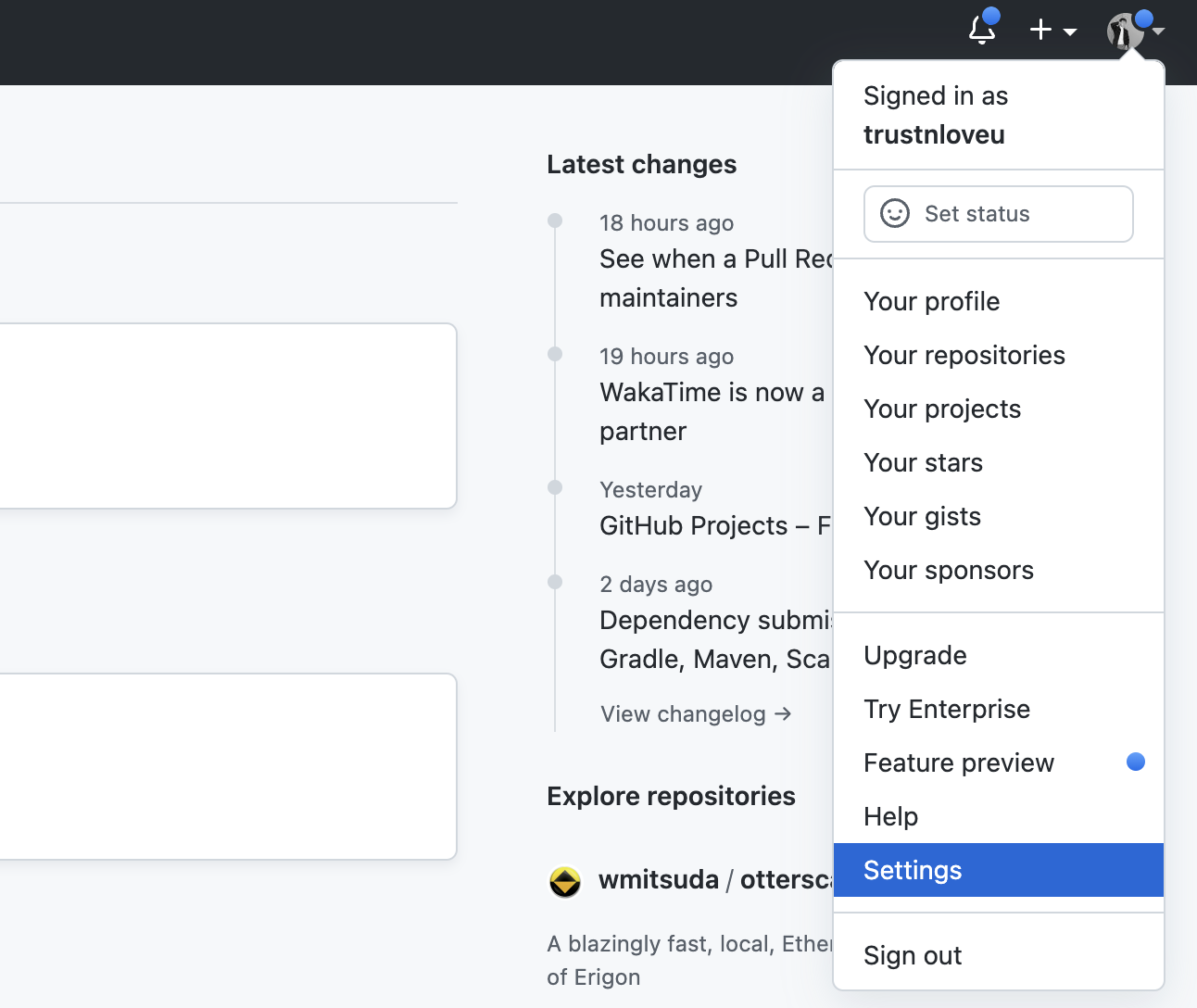Open the Dependency submission changelog entry

[716, 639]
